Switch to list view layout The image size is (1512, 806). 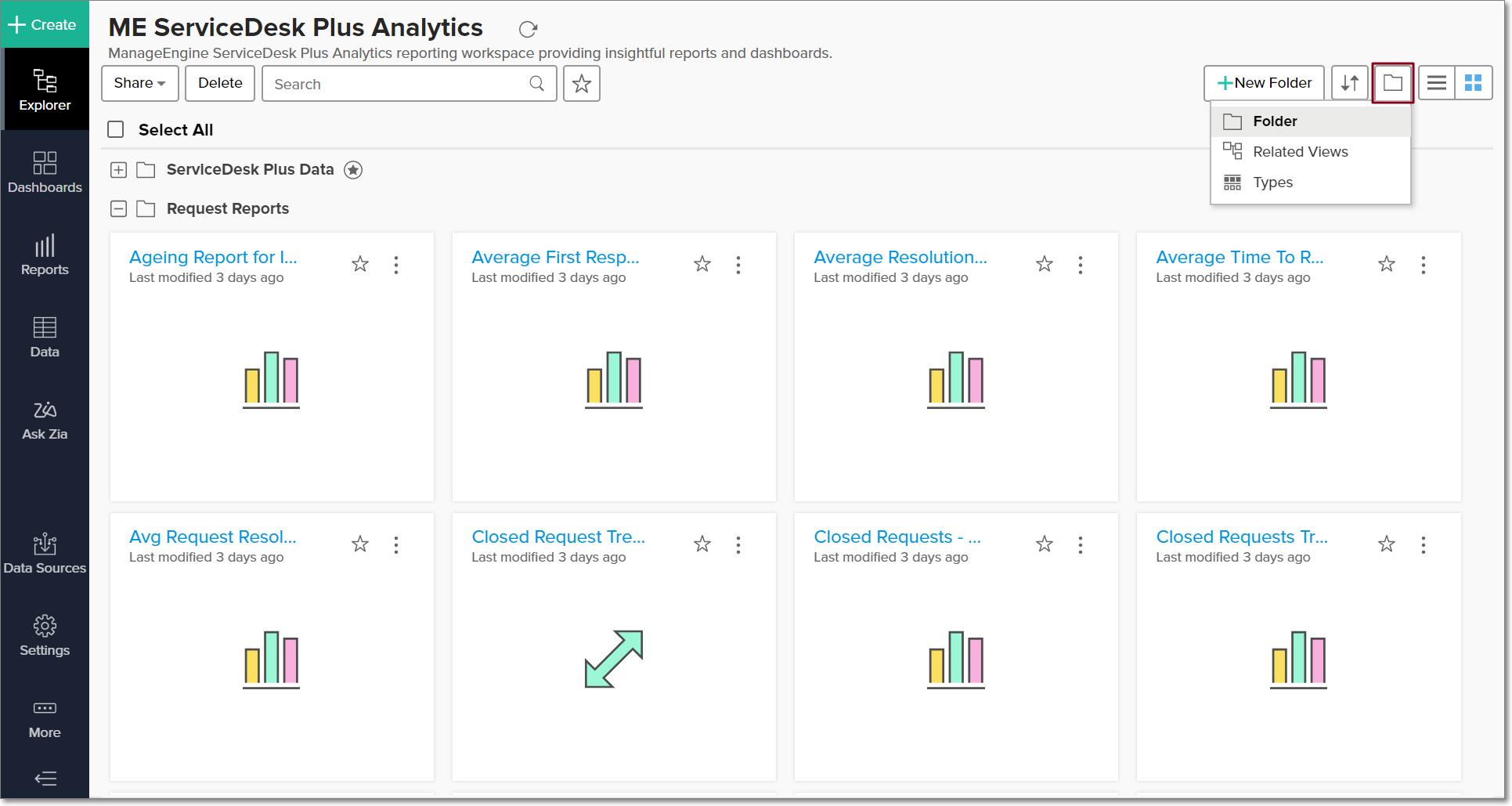pos(1436,83)
